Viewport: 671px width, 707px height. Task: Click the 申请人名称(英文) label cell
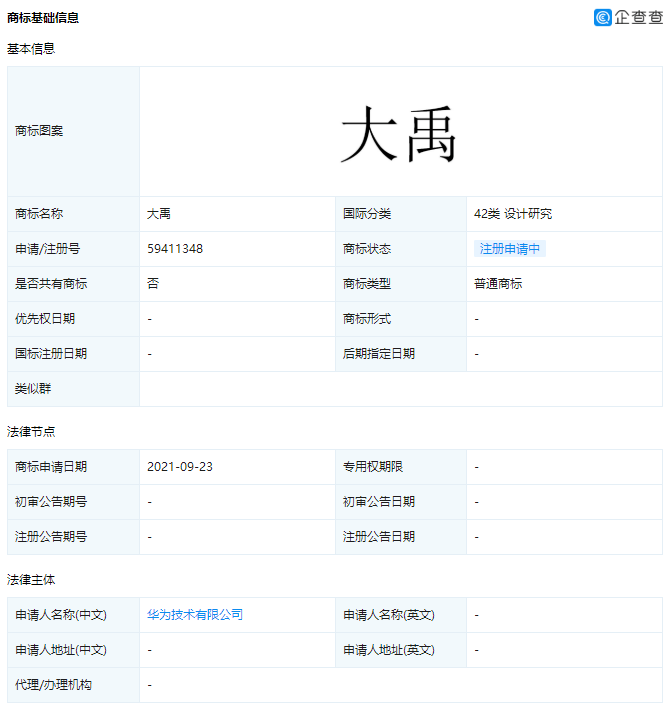click(400, 615)
